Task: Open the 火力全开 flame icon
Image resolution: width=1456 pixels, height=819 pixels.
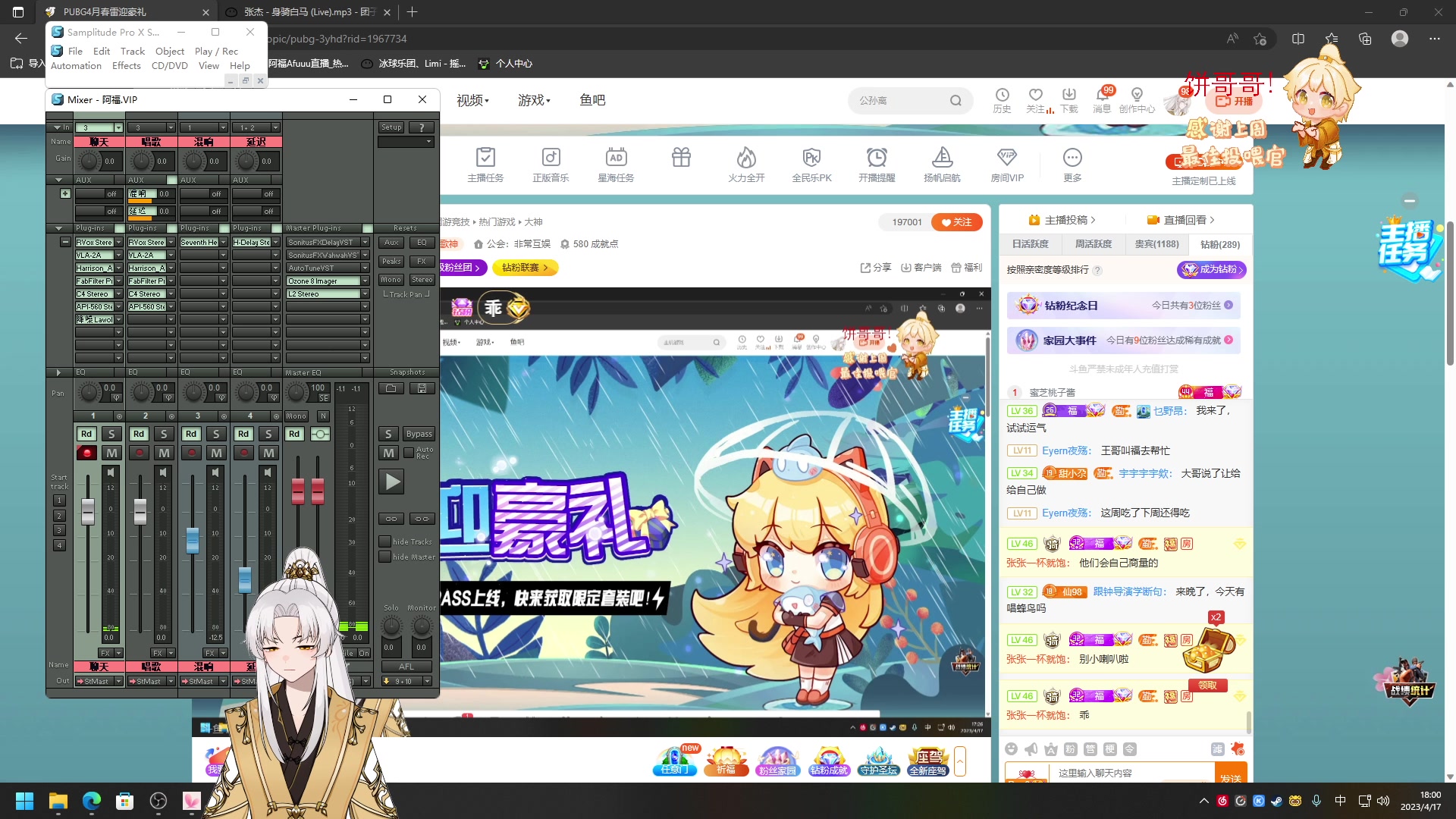Action: [x=746, y=164]
